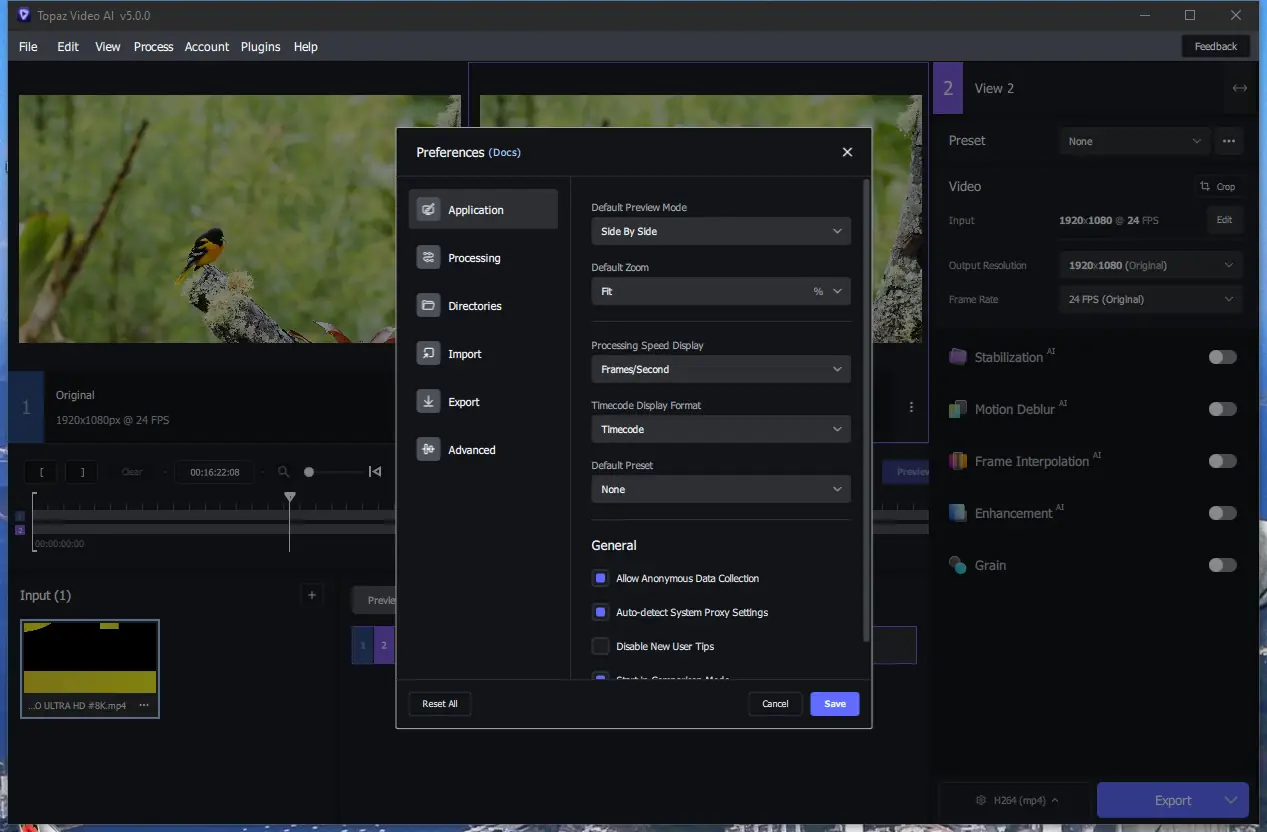1267x832 pixels.
Task: Add input with the plus icon
Action: 312,595
